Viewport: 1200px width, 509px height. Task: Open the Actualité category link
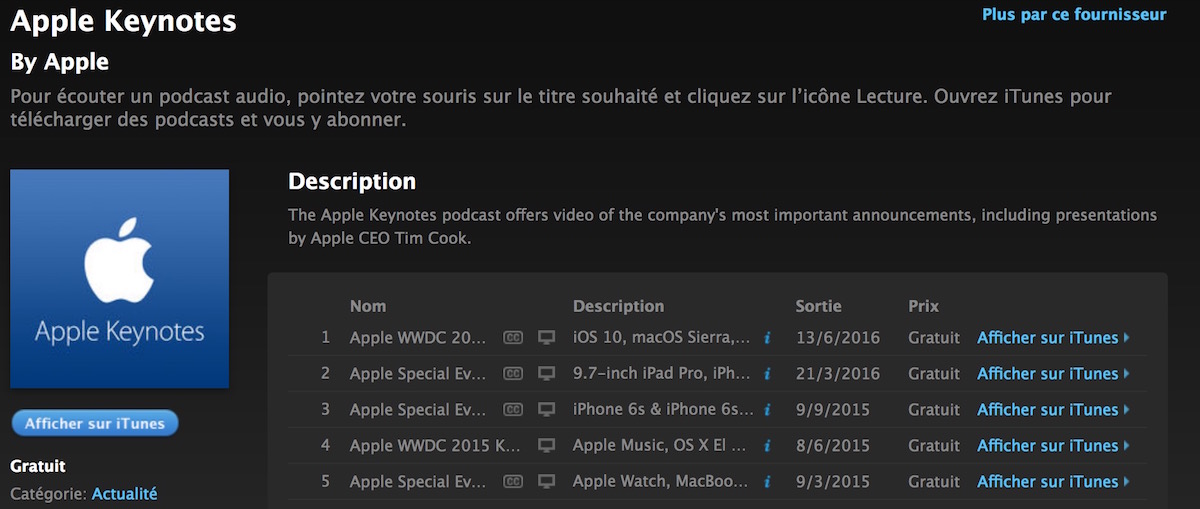click(x=125, y=494)
